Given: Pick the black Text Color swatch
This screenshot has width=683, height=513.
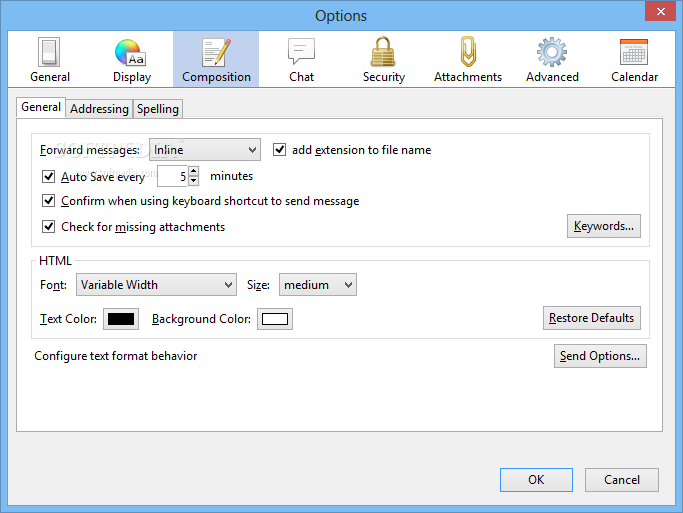Looking at the screenshot, I should [121, 319].
